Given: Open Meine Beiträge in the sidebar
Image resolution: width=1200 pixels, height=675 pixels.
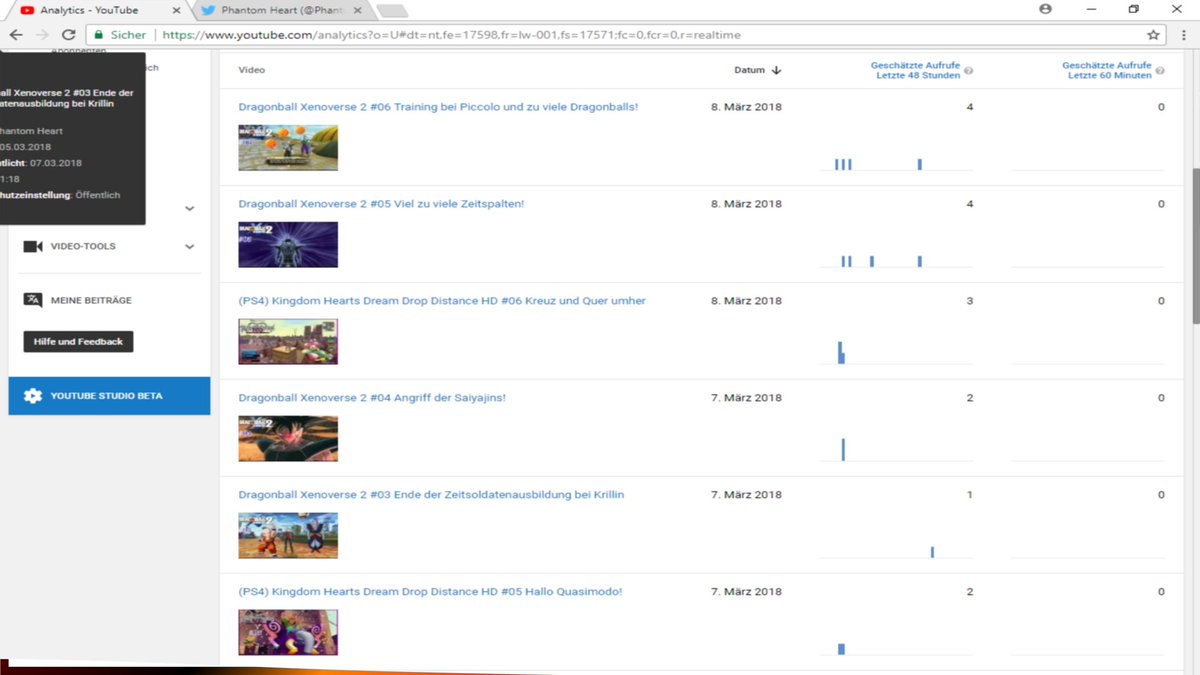Looking at the screenshot, I should 91,300.
